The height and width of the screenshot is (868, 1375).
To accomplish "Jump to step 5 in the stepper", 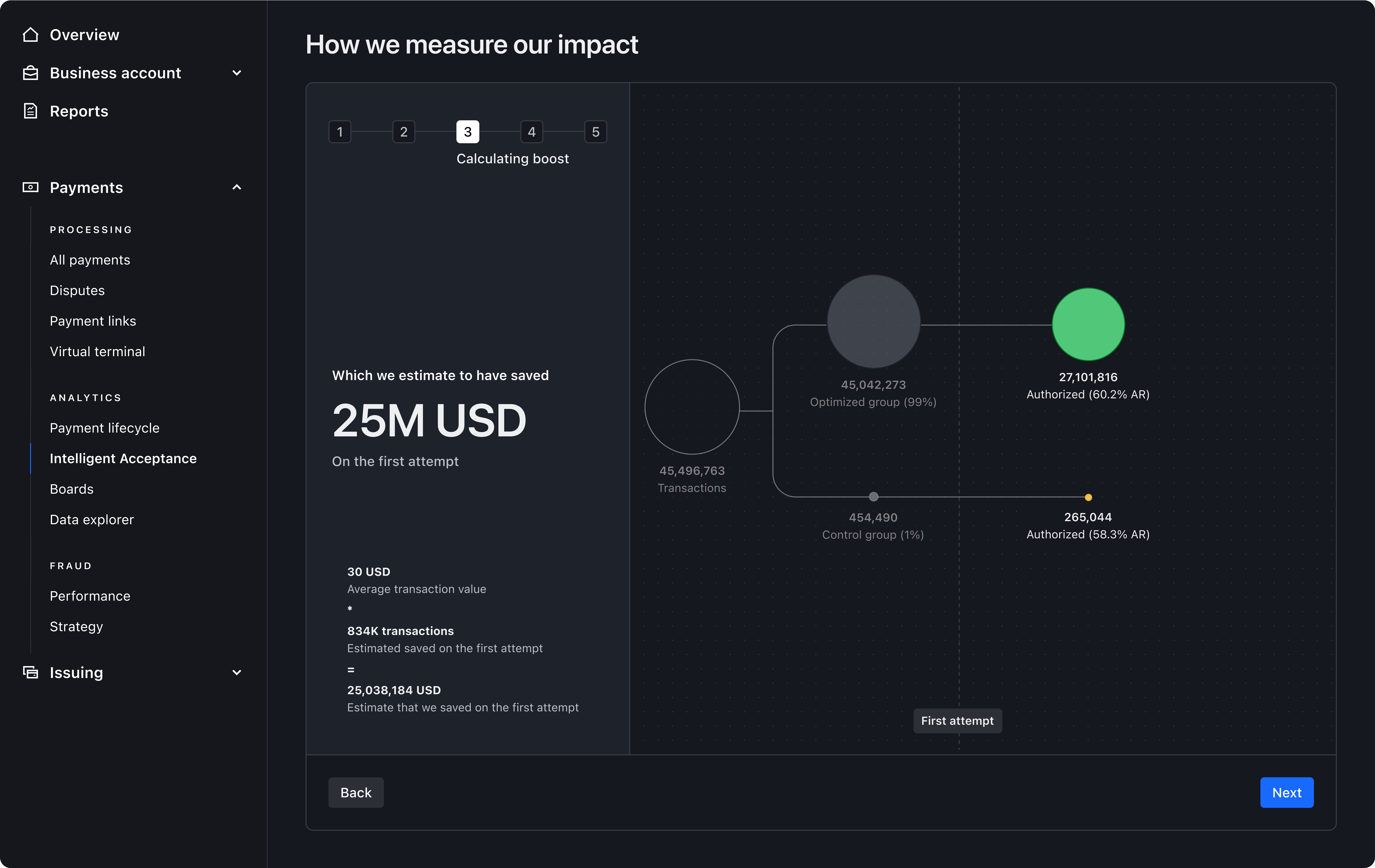I will [x=596, y=132].
